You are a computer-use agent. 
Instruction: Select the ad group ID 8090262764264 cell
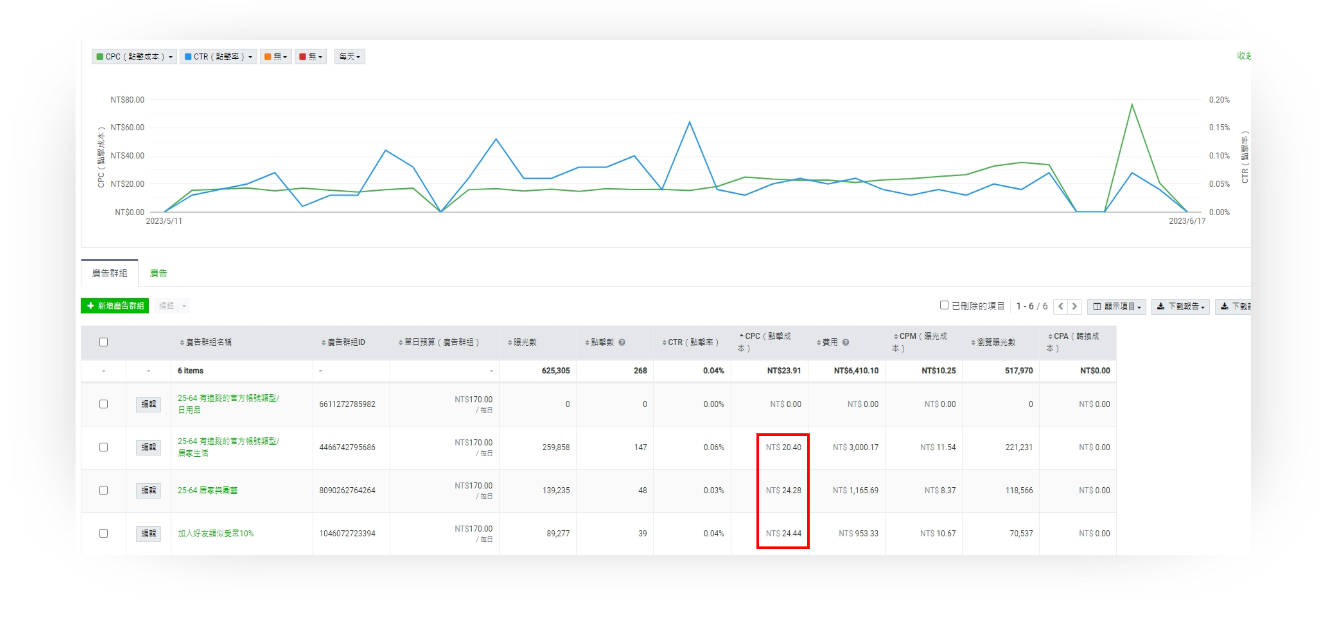[x=348, y=490]
